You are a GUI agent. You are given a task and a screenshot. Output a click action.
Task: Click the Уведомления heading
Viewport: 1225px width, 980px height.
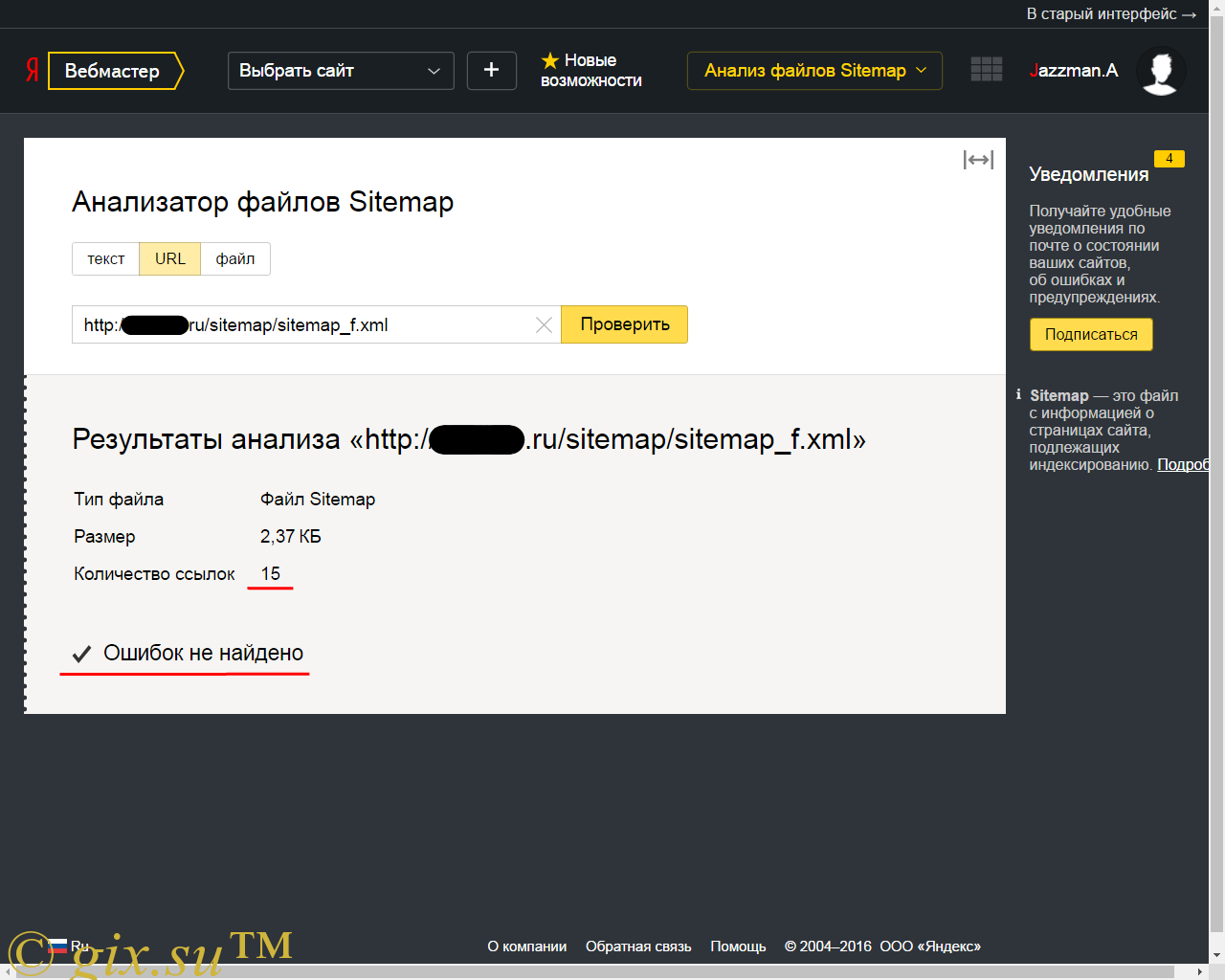(1089, 174)
